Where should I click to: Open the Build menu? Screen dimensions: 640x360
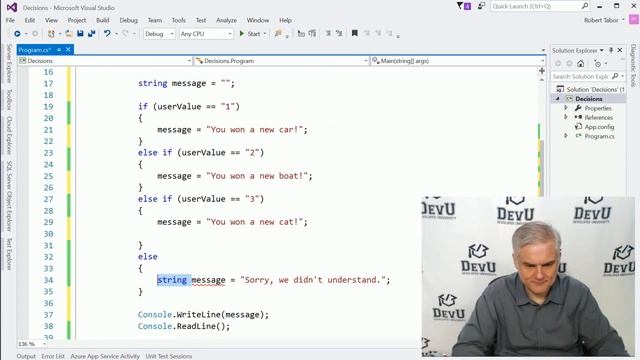(x=102, y=20)
